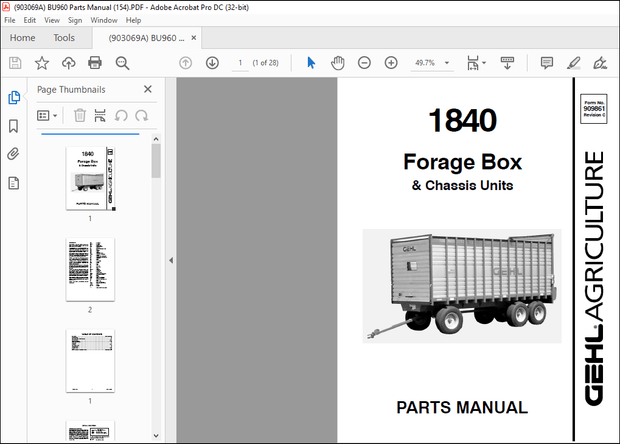
Task: Open the Help menu
Action: [x=133, y=20]
